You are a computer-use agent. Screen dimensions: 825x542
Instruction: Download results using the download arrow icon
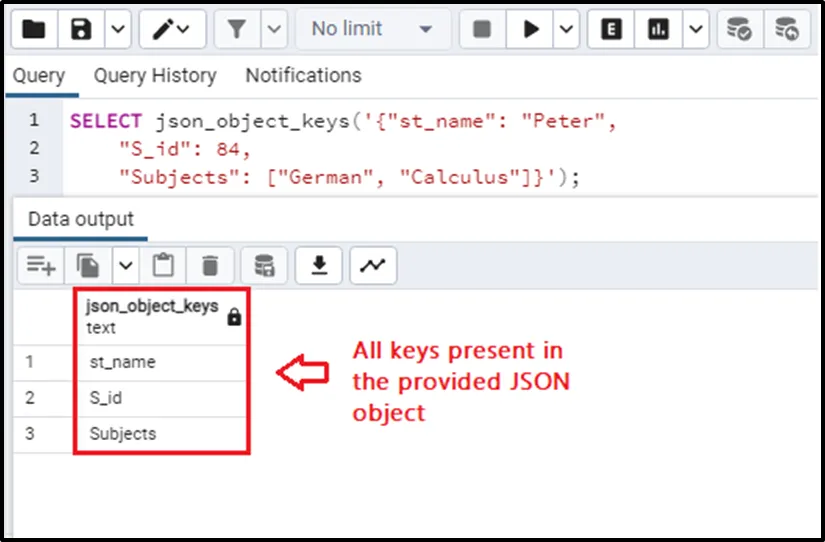coord(319,265)
